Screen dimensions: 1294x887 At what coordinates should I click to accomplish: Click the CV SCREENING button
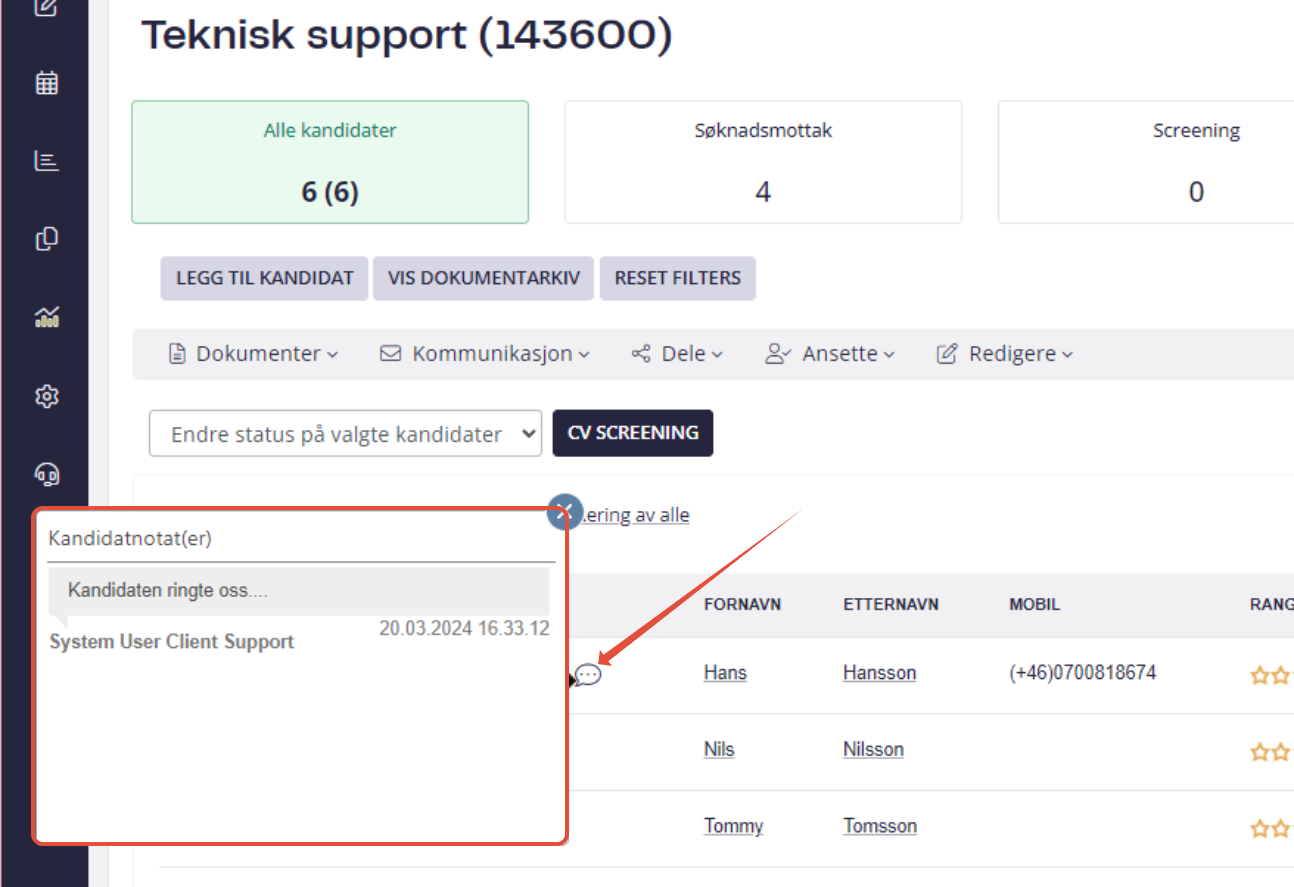coord(632,433)
